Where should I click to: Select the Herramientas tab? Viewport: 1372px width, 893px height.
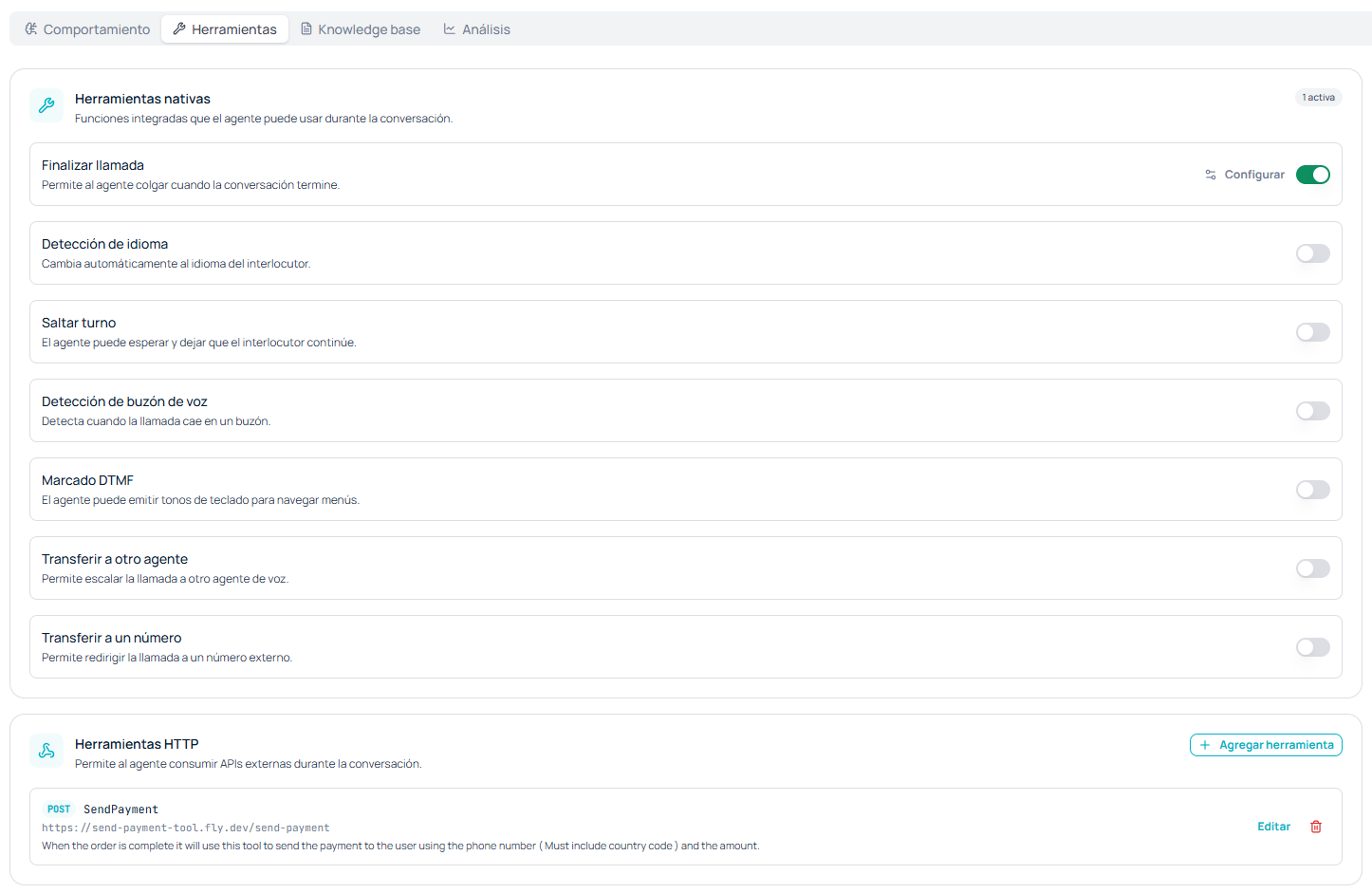tap(225, 29)
